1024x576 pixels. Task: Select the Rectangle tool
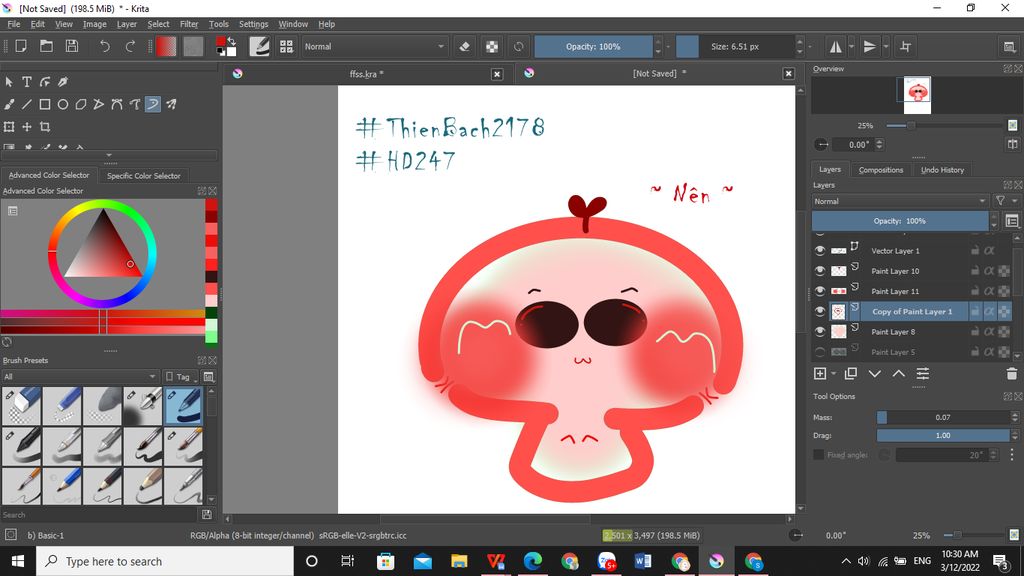45,104
